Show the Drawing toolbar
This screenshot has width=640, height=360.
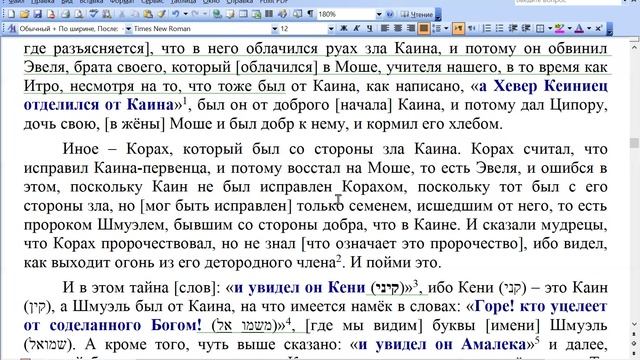click(282, 14)
